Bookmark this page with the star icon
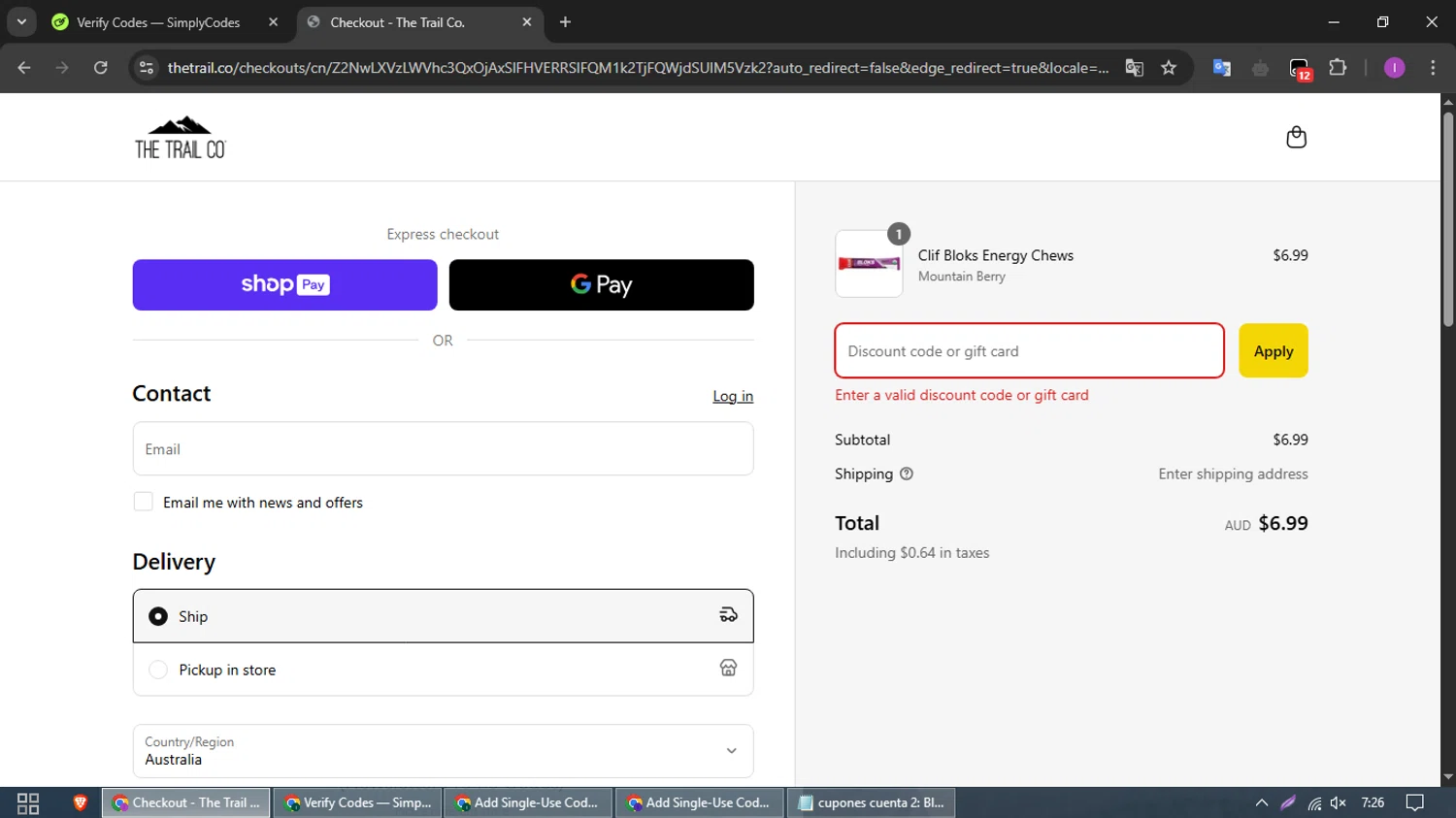Viewport: 1456px width, 818px height. click(x=1169, y=67)
